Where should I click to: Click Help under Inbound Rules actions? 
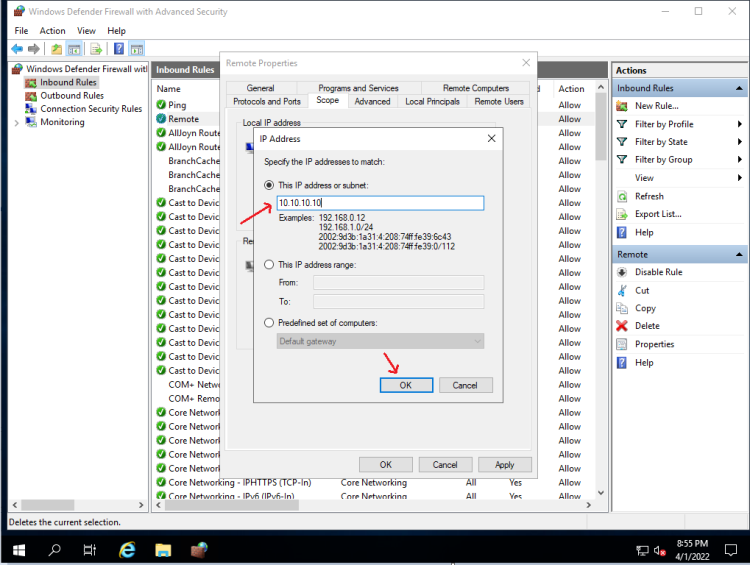pyautogui.click(x=644, y=233)
